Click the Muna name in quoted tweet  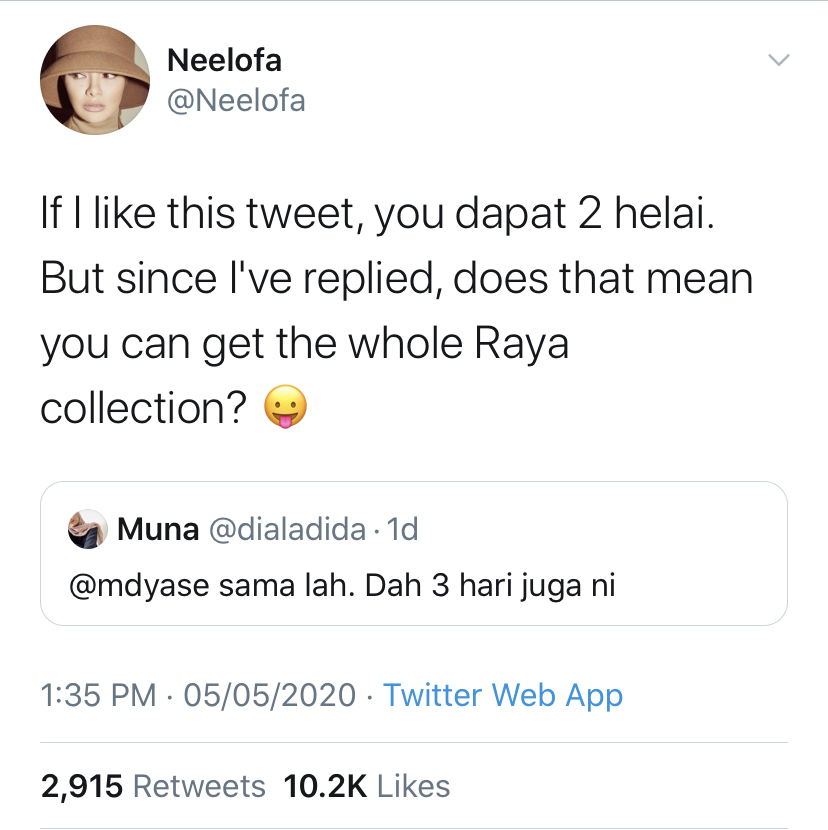point(158,529)
